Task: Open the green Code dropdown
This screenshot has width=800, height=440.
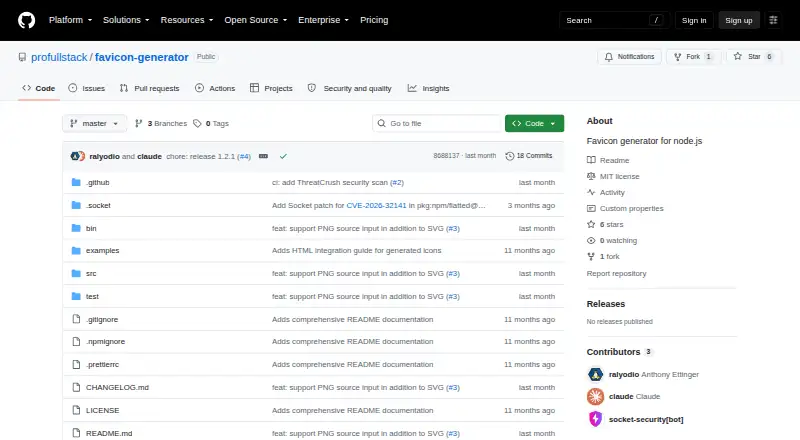Action: pos(534,124)
